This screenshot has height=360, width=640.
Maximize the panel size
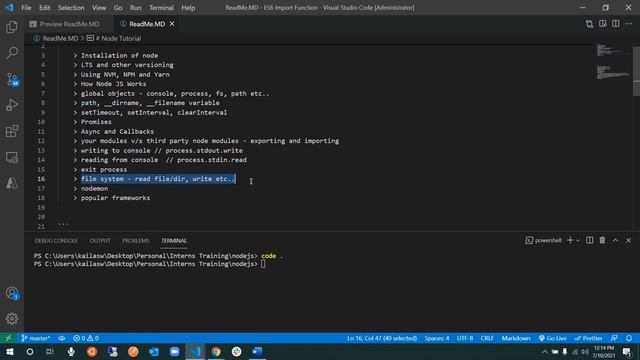coord(615,240)
